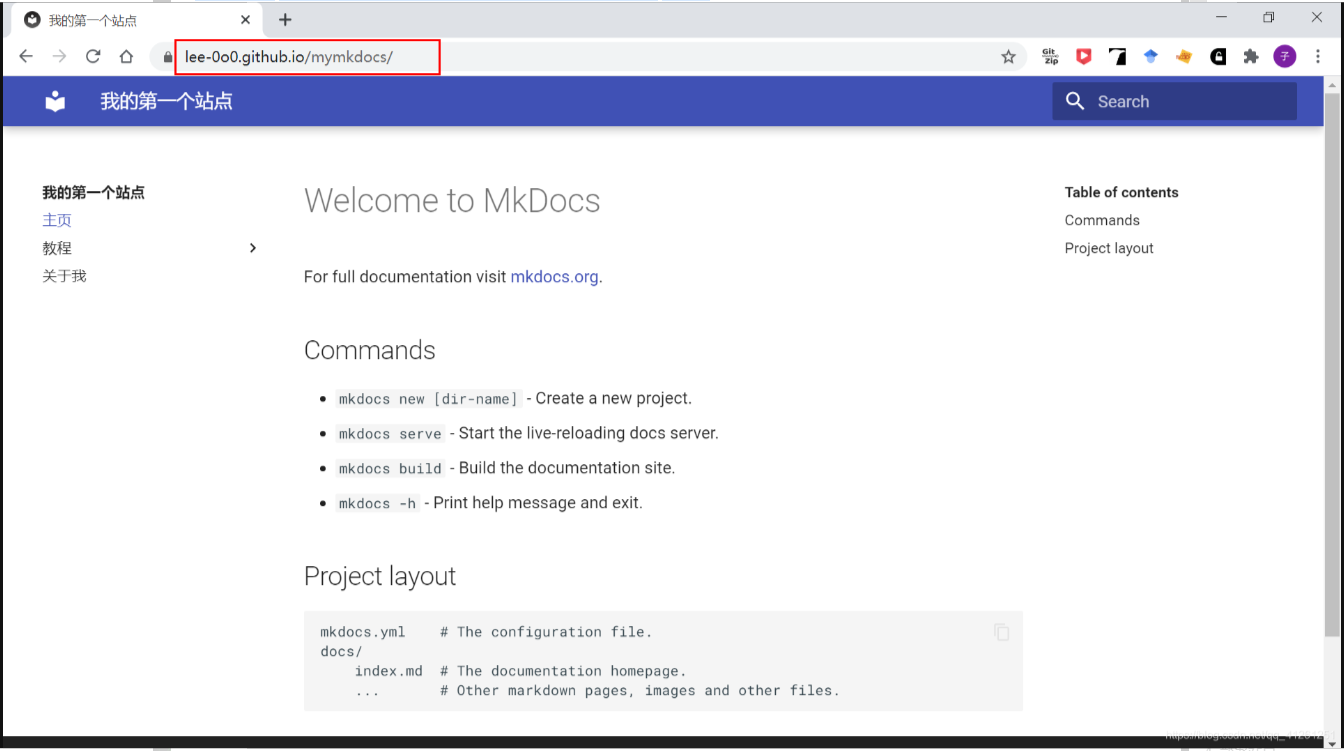
Task: Click the sidebar title 我的第一个站点
Action: point(93,192)
